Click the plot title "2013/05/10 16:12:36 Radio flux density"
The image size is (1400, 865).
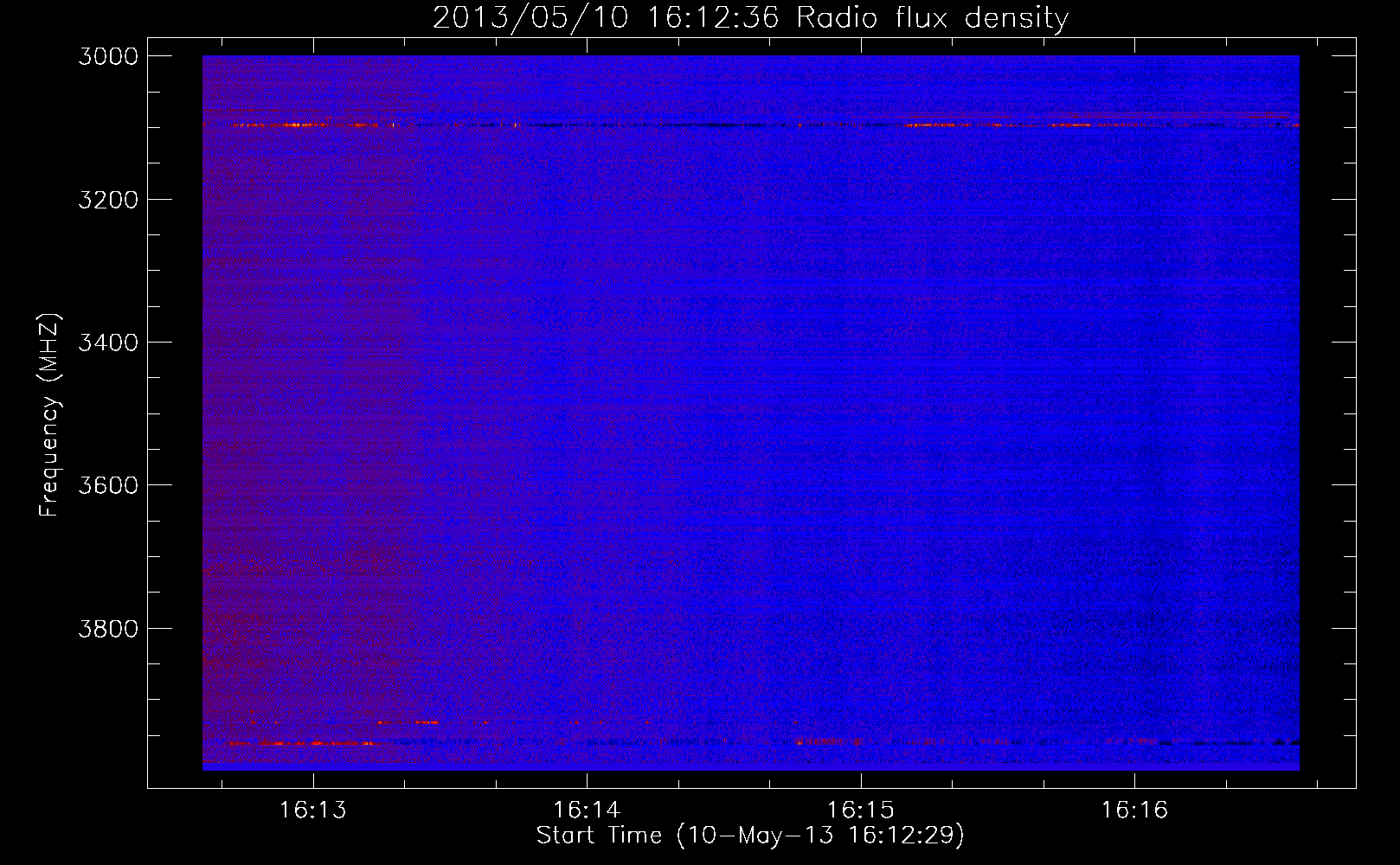(x=750, y=18)
